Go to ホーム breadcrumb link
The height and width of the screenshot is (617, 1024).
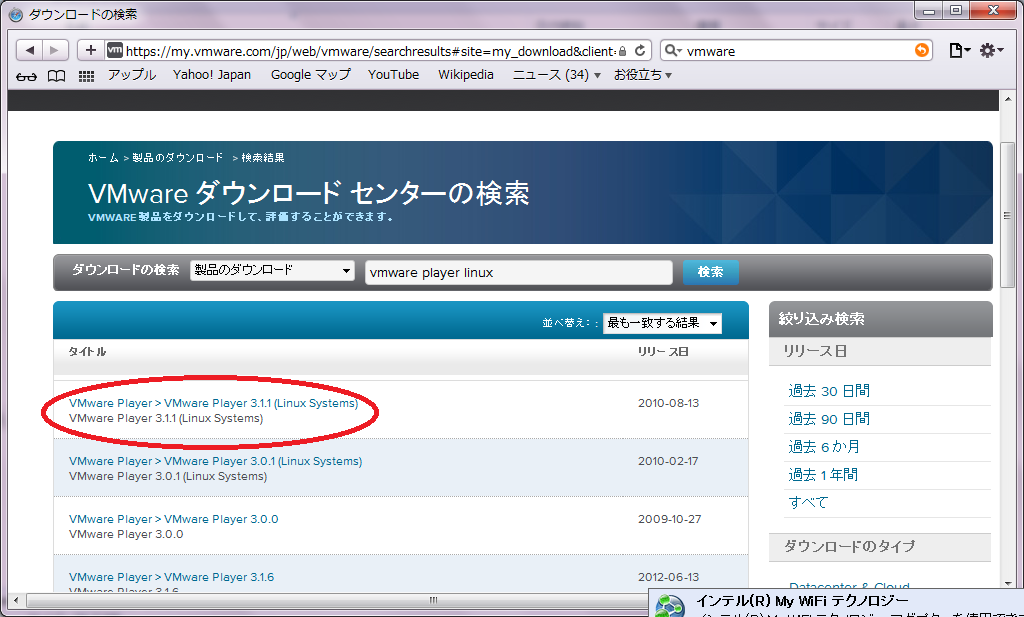[x=103, y=158]
